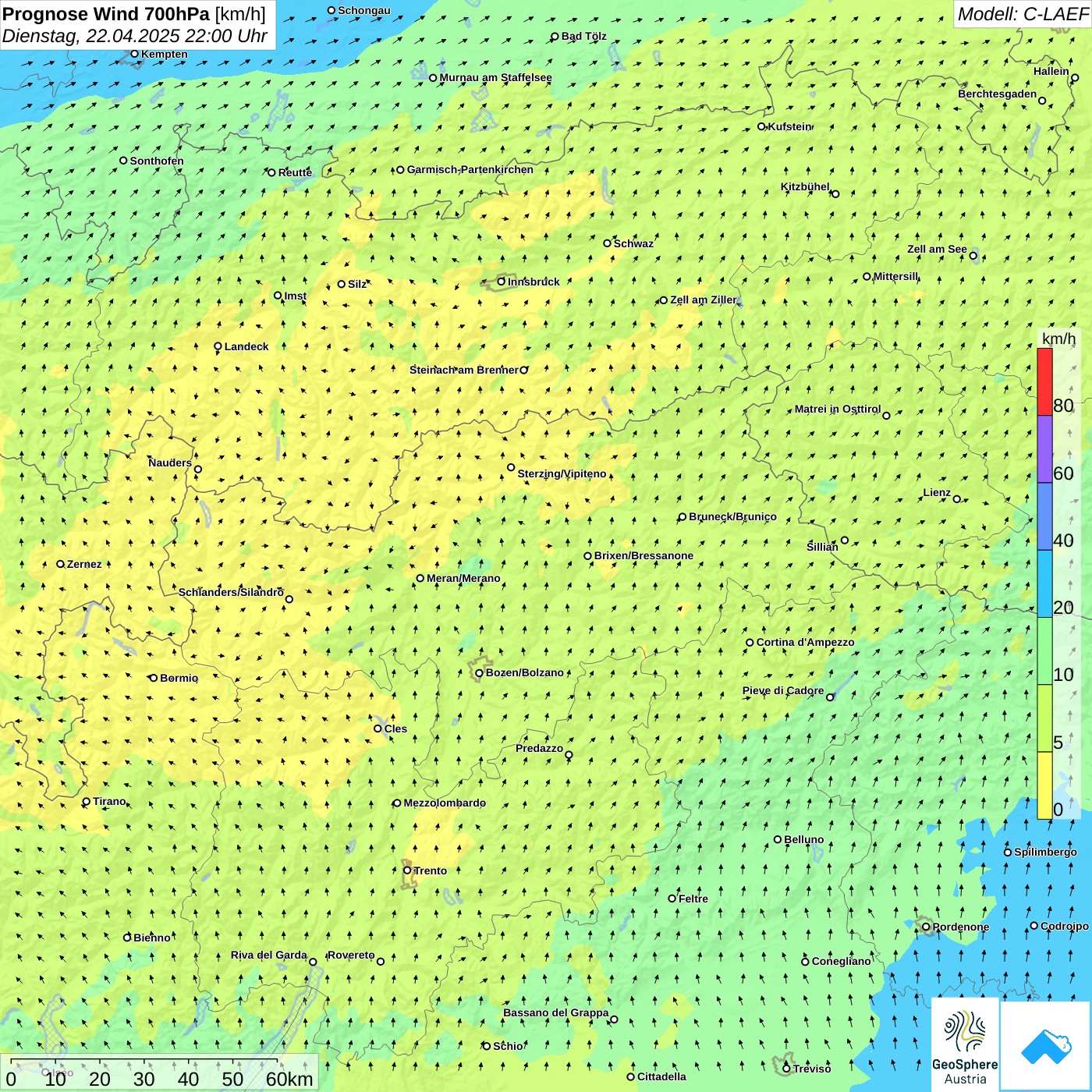
Task: Click the 'Mittersill' label
Action: 895,276
